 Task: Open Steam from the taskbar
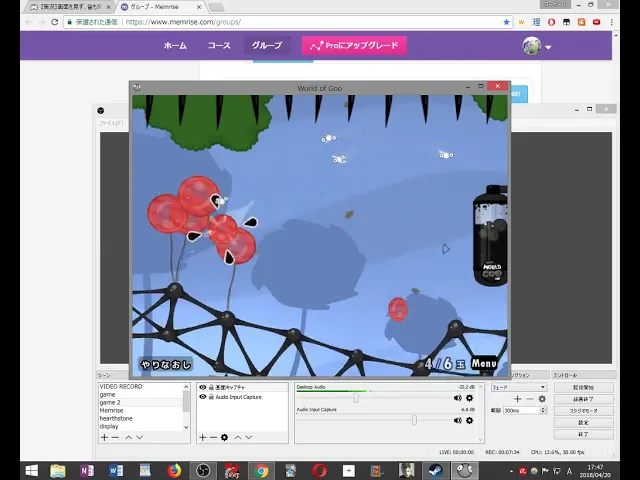(436, 471)
